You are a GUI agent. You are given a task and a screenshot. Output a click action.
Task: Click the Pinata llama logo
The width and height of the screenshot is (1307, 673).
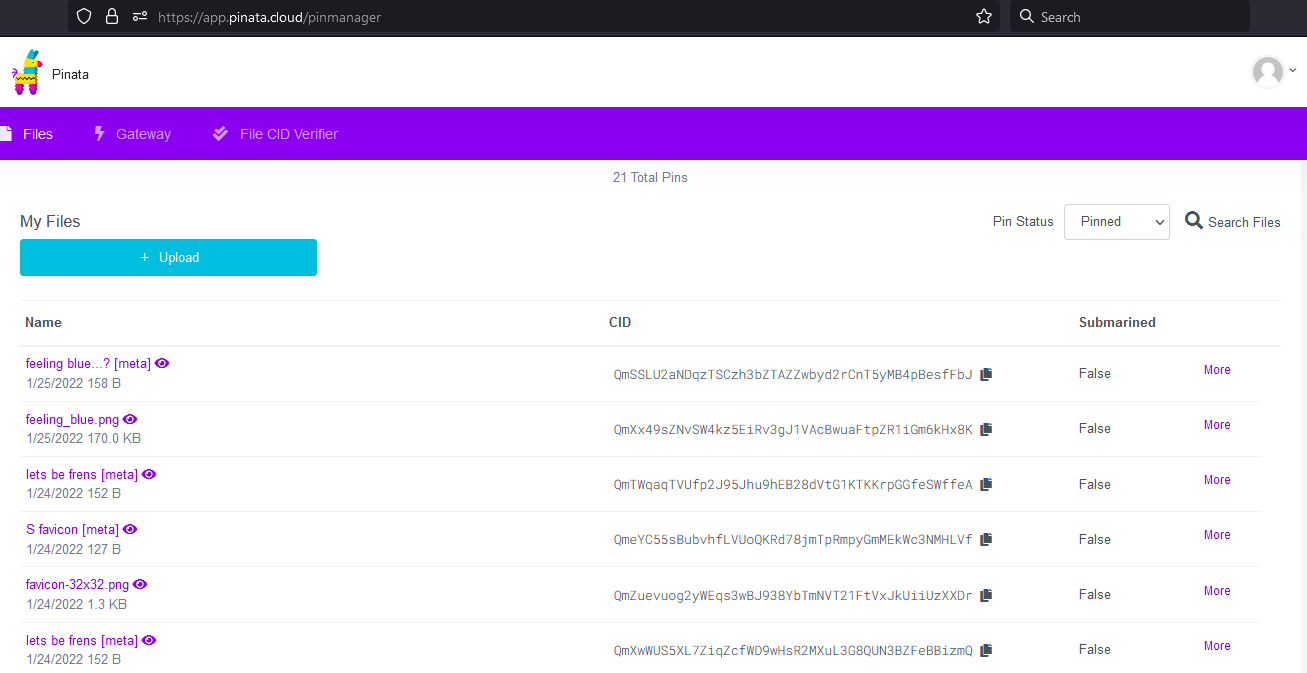coord(27,72)
